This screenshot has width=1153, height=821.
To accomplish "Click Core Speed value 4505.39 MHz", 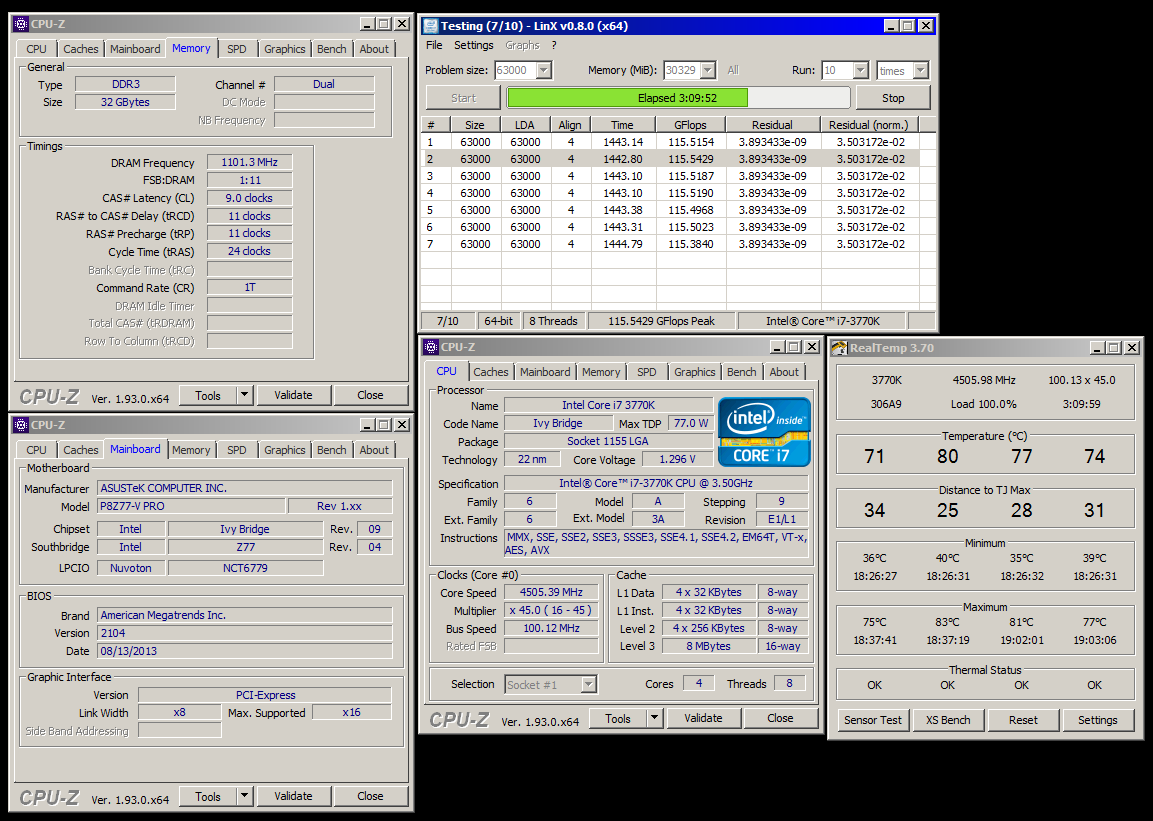I will 551,592.
